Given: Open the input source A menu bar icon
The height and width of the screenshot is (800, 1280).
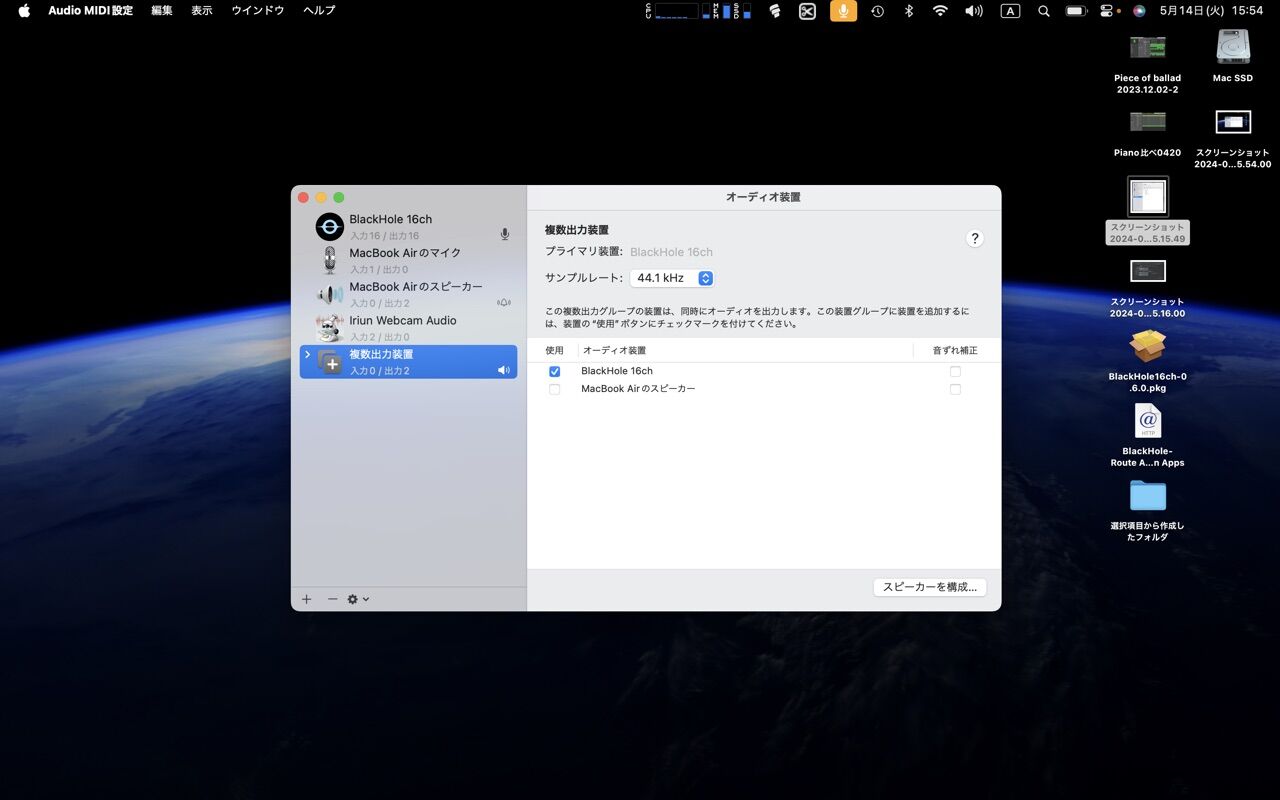Looking at the screenshot, I should click(1010, 11).
